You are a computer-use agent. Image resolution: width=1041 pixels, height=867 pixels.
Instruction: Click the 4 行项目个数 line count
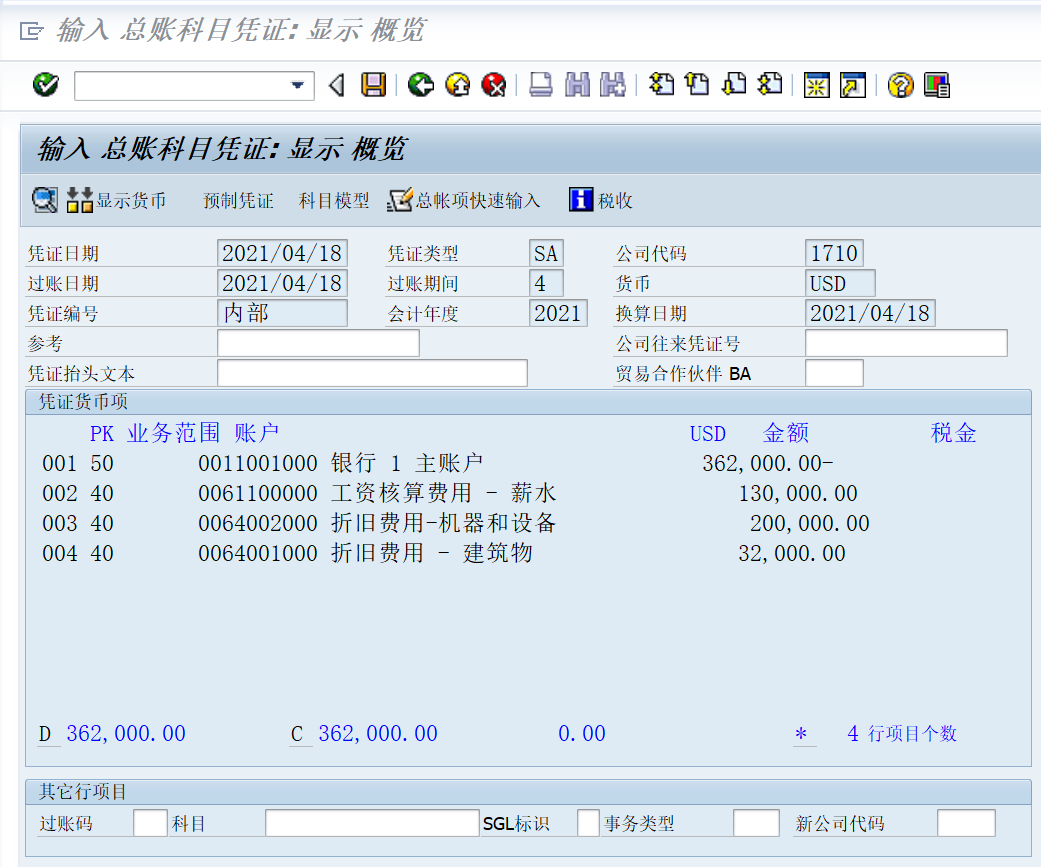pyautogui.click(x=902, y=733)
